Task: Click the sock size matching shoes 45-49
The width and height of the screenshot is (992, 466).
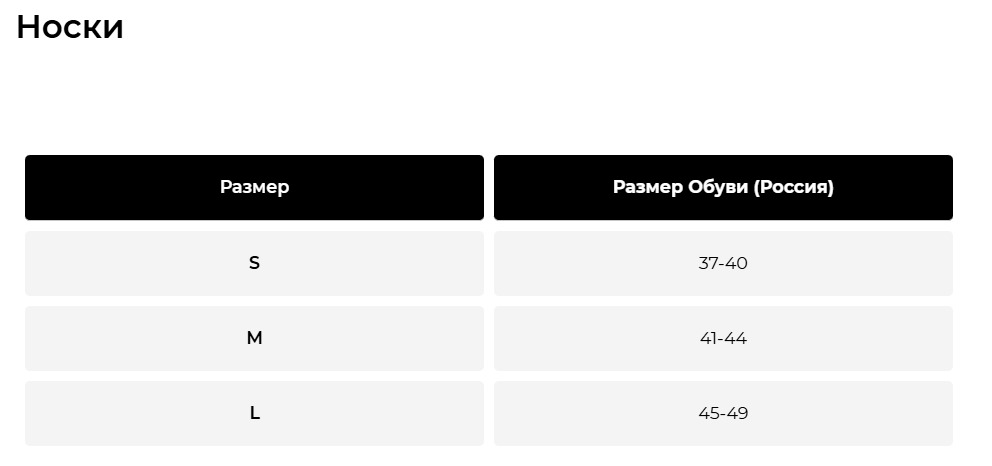Action: tap(254, 413)
